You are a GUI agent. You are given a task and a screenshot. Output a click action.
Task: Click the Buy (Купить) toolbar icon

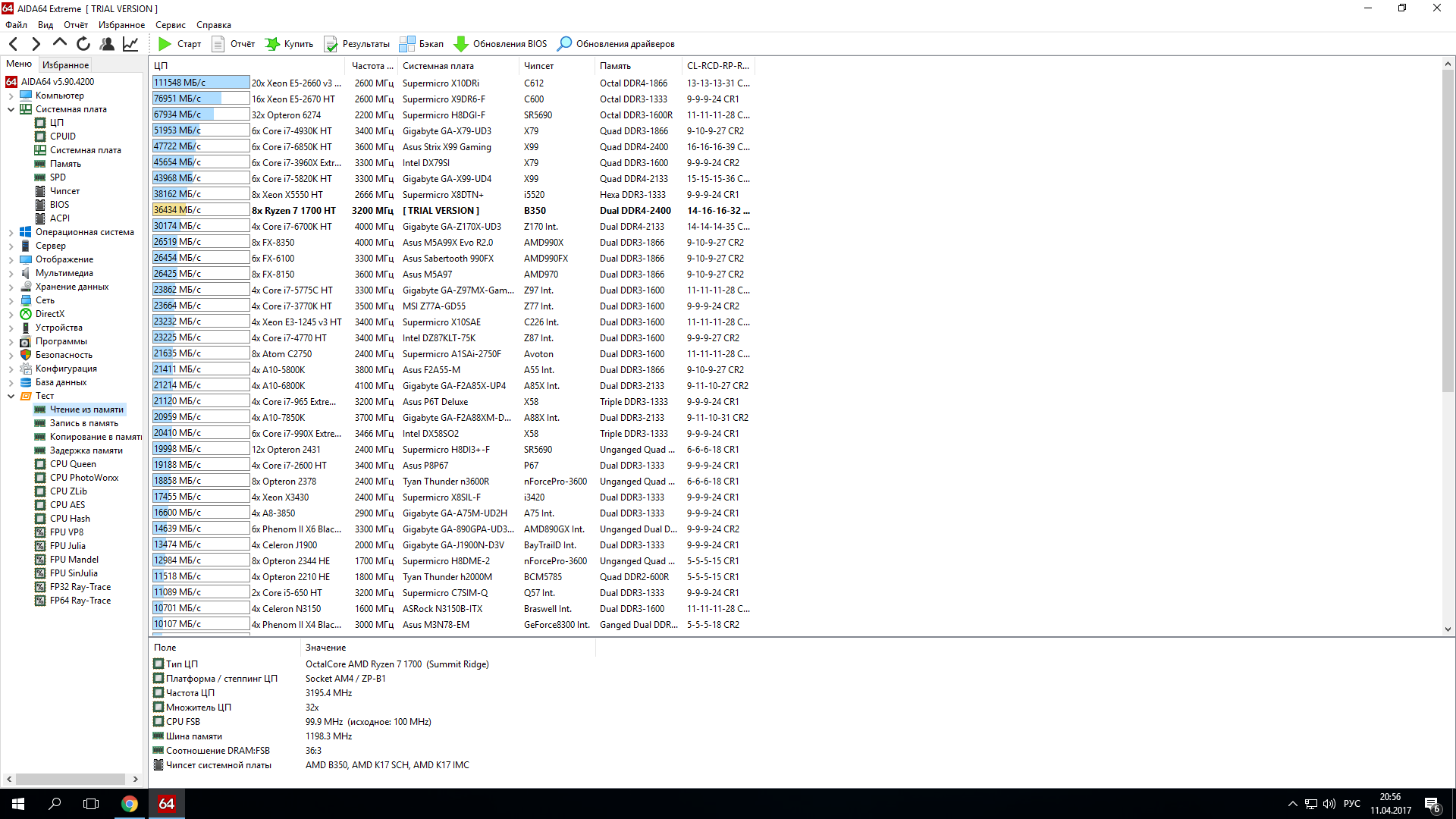tap(272, 44)
